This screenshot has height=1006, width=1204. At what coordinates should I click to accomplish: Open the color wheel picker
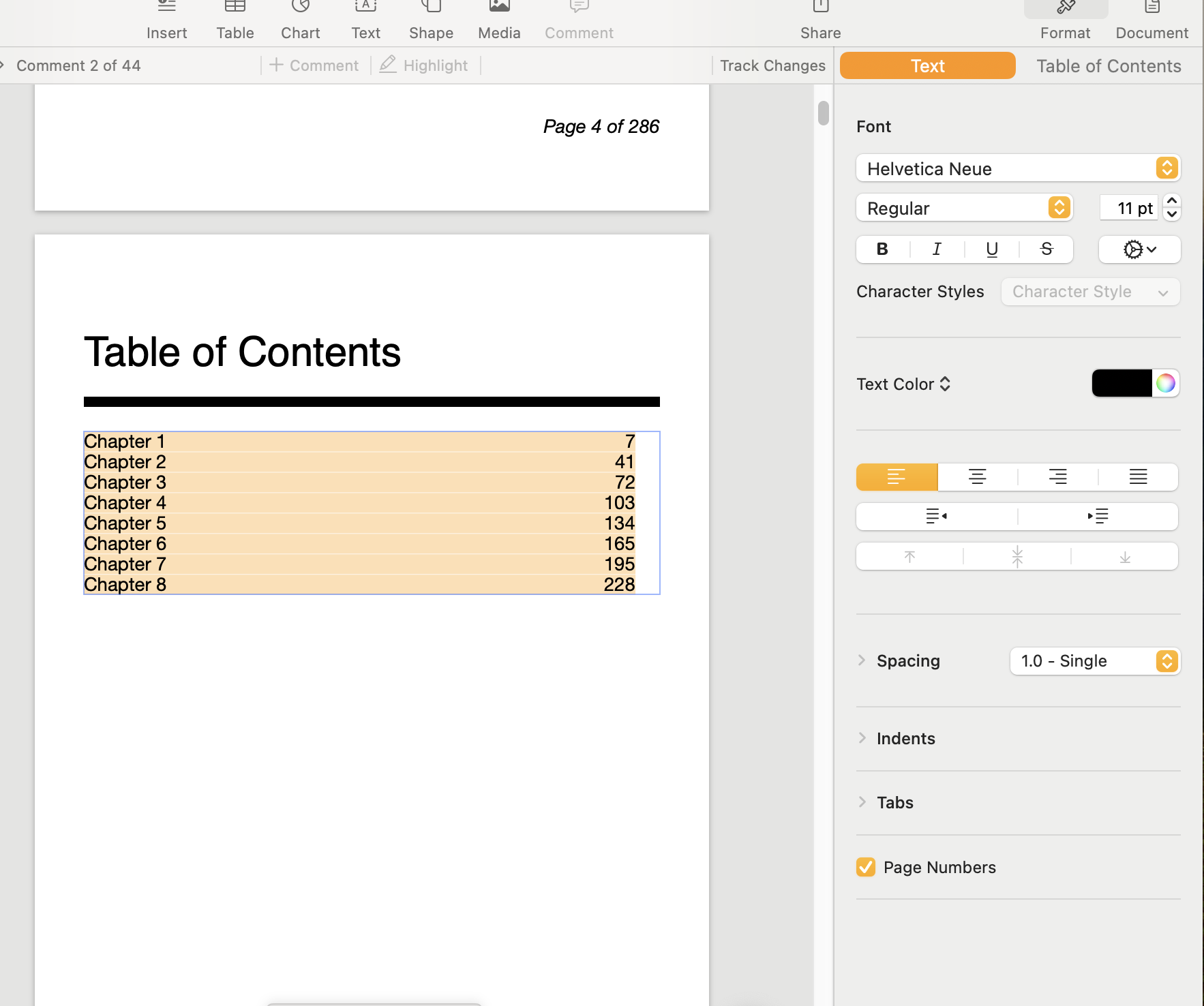[x=1166, y=383]
